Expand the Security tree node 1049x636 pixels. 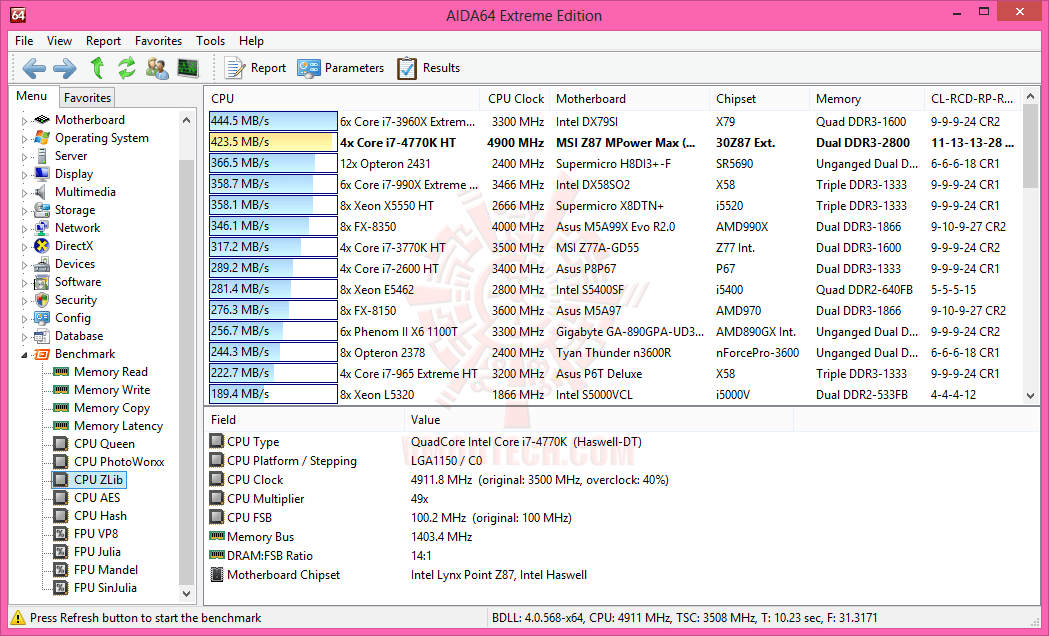[24, 302]
